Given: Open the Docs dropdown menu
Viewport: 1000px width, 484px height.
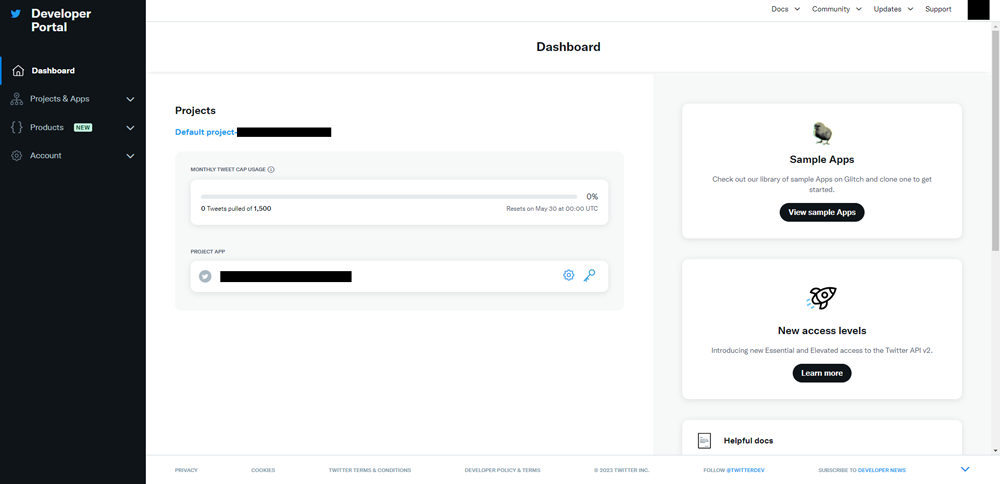Looking at the screenshot, I should click(786, 9).
